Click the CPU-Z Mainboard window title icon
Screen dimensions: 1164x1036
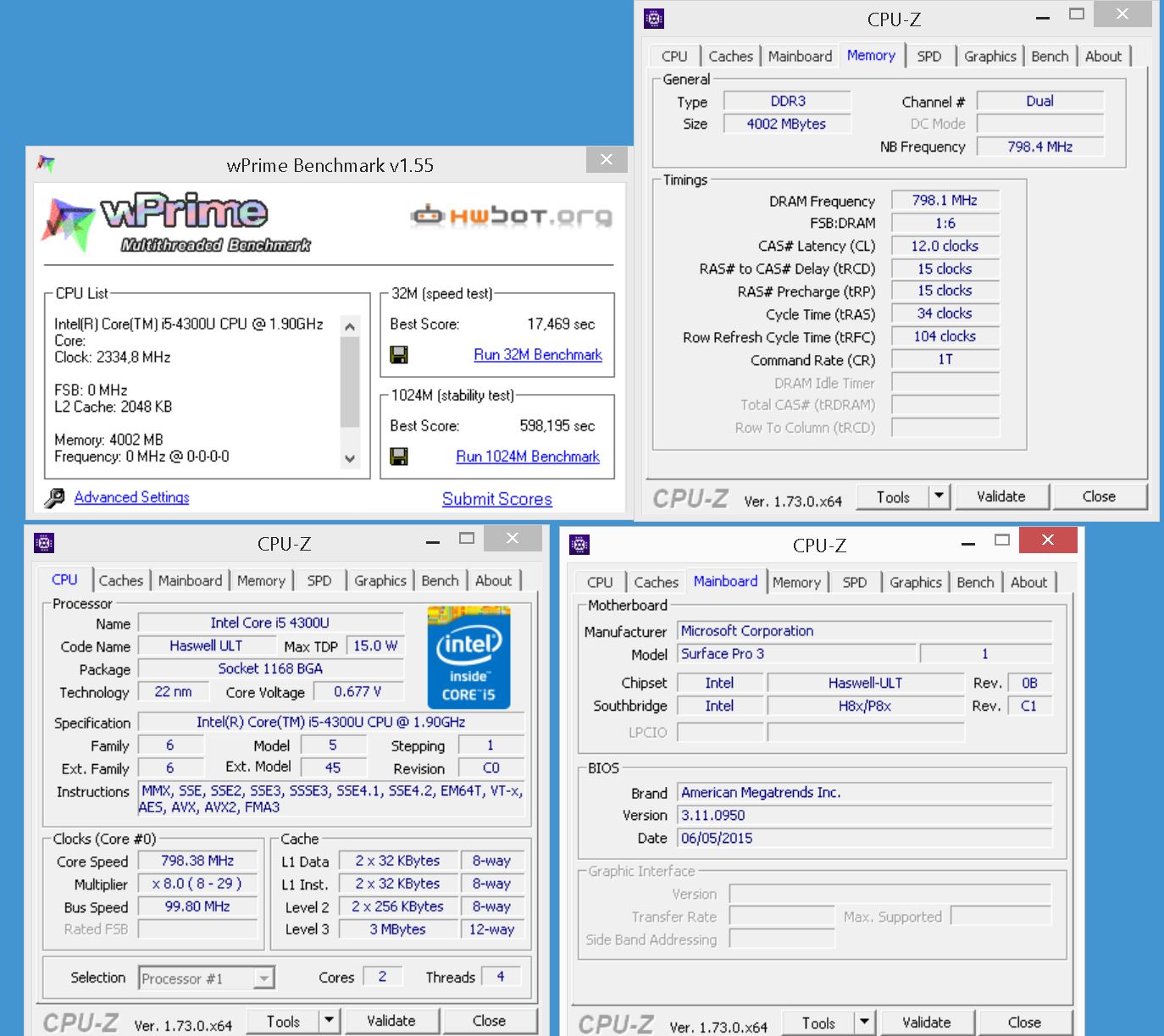click(x=579, y=545)
